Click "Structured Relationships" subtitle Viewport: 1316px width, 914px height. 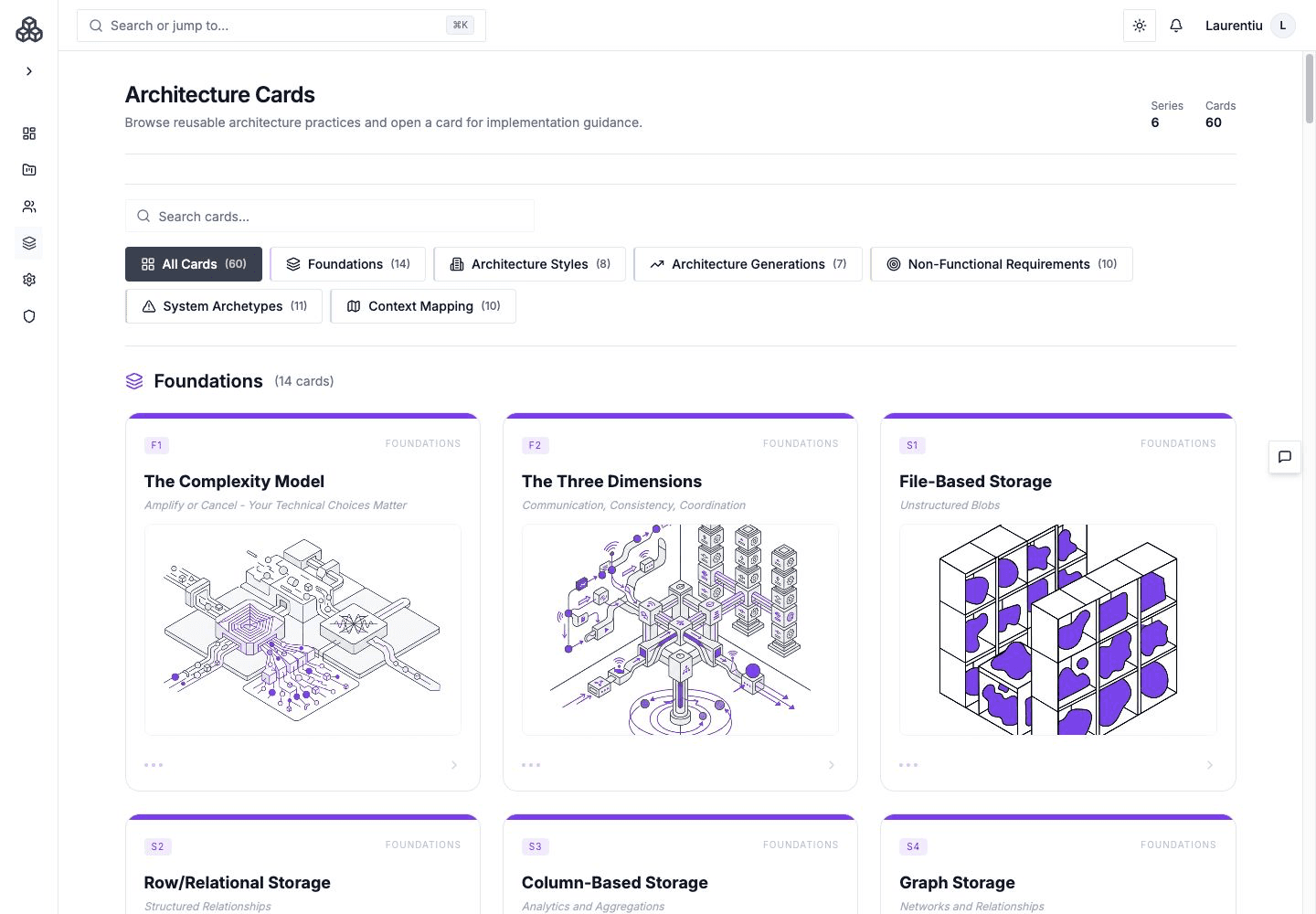tap(207, 907)
